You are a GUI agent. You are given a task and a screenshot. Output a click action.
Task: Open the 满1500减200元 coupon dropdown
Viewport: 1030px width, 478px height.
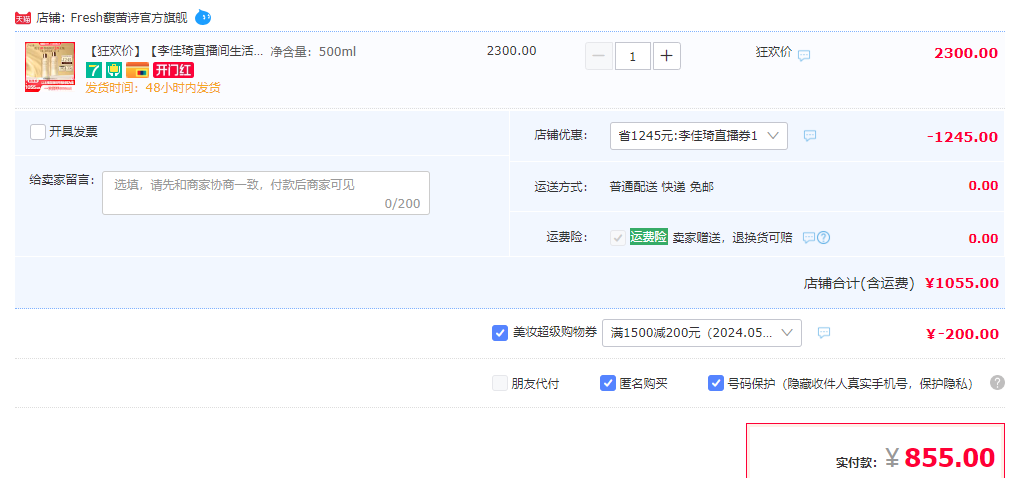click(x=702, y=333)
